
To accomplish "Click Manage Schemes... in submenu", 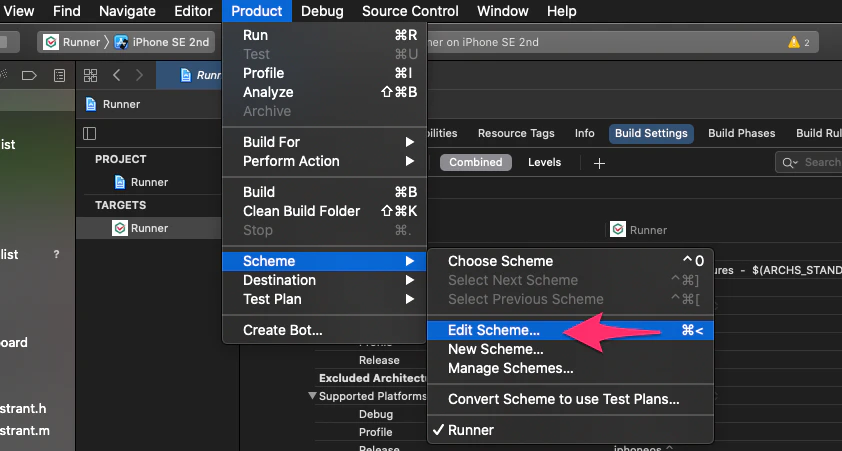I will [x=570, y=368].
